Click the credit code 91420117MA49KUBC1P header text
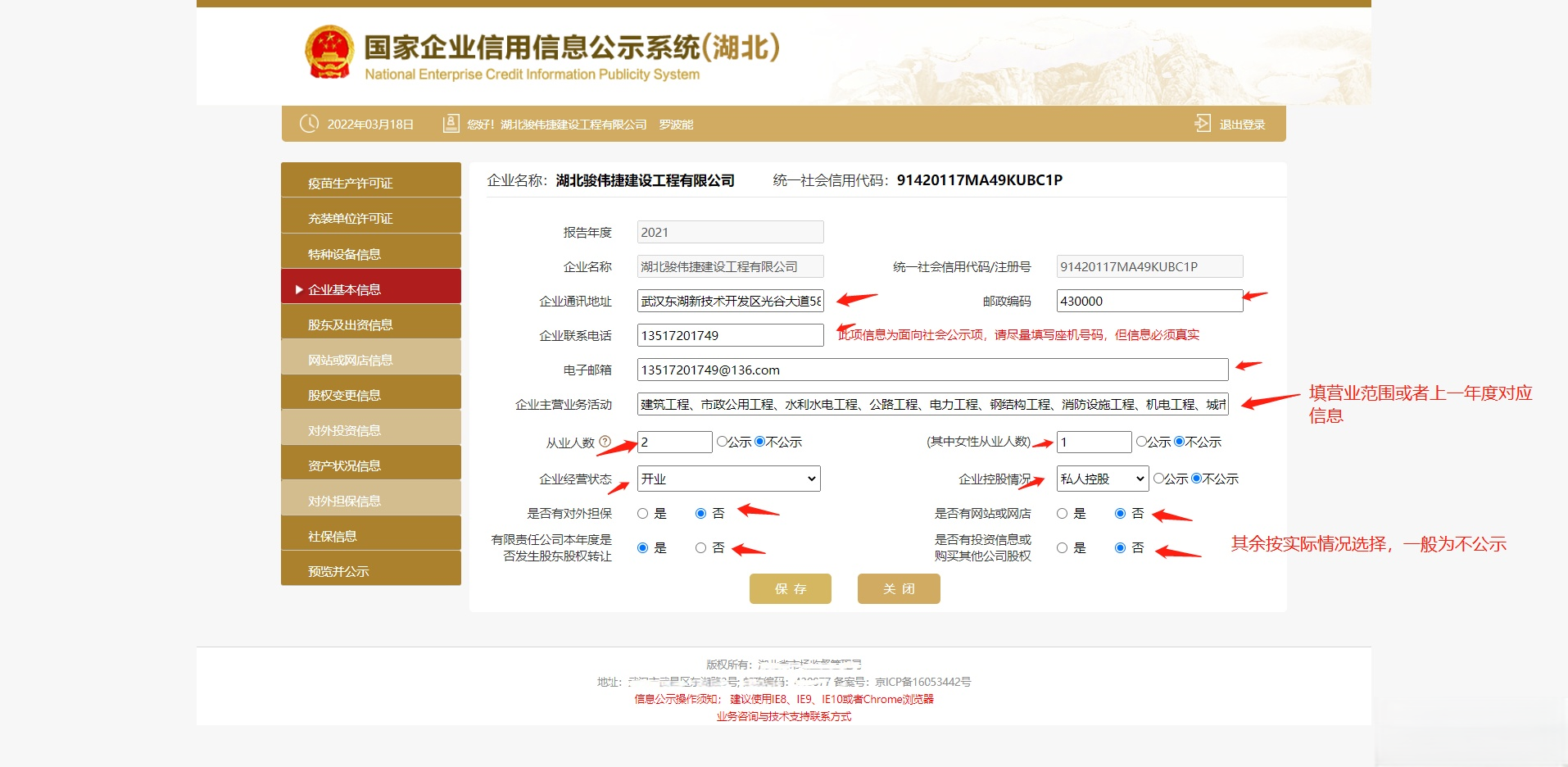The height and width of the screenshot is (767, 1568). tap(980, 180)
